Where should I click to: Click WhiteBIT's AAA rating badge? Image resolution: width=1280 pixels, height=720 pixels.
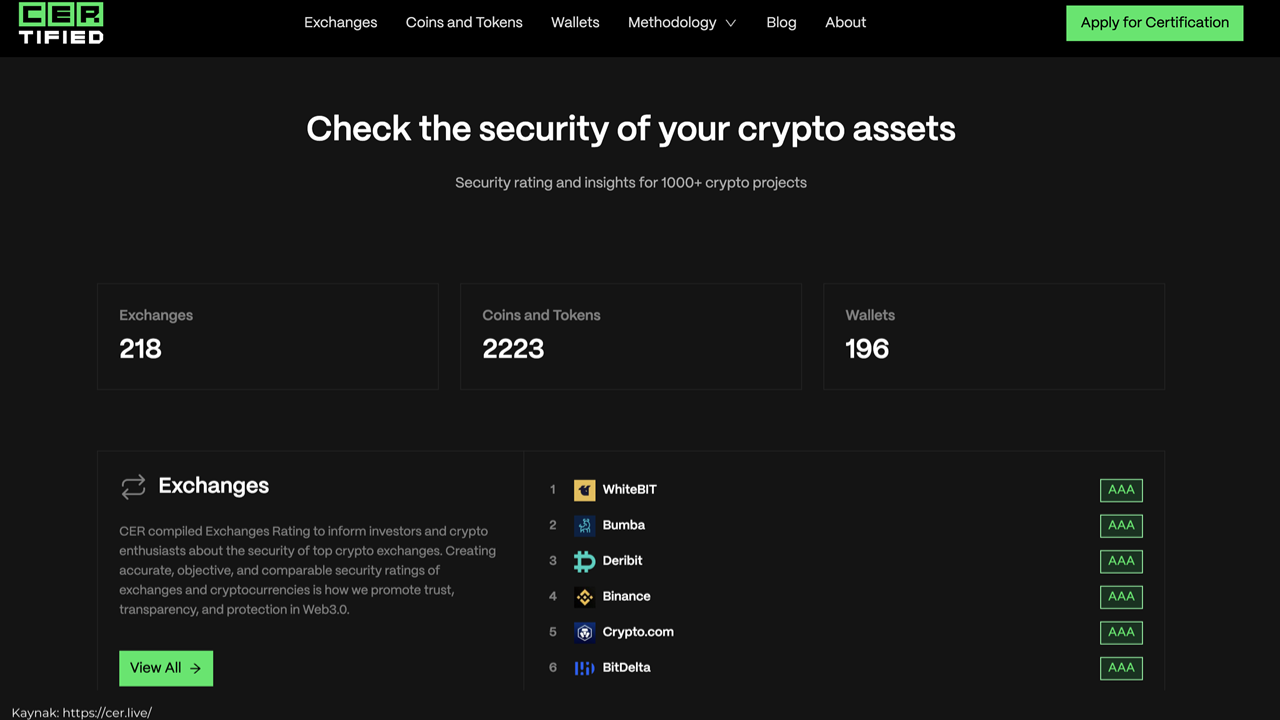1121,490
